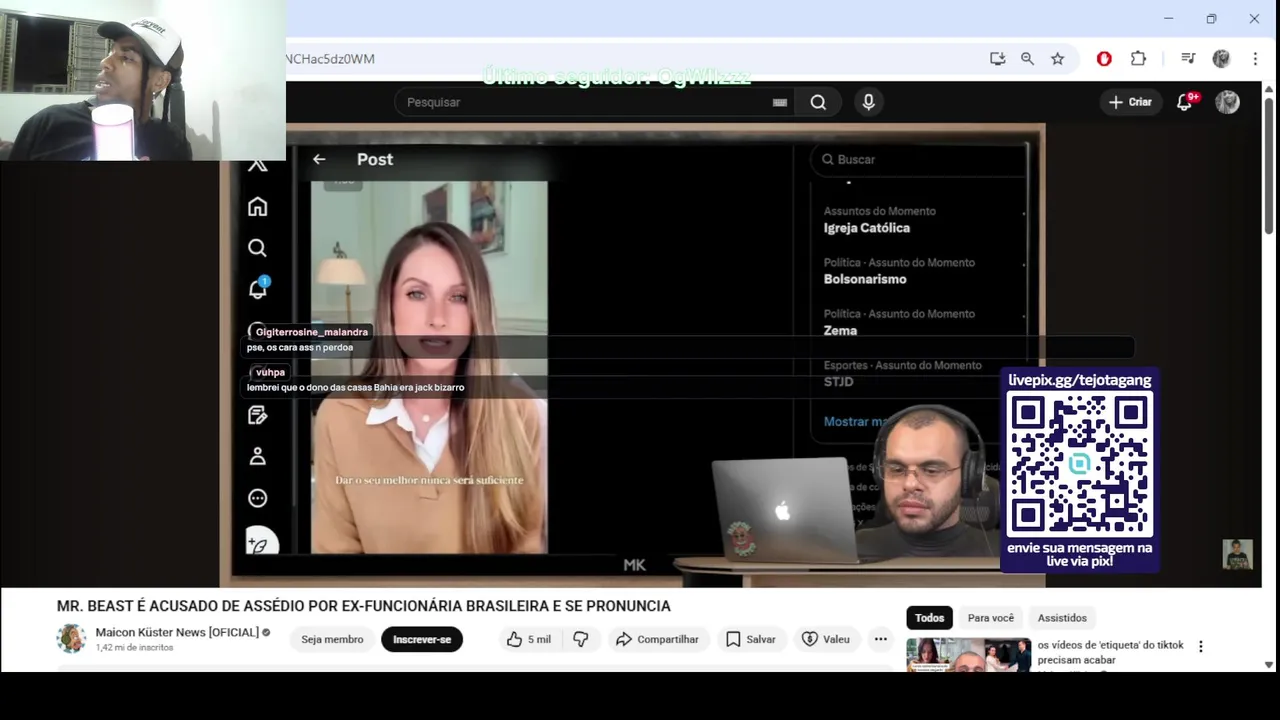Image resolution: width=1280 pixels, height=720 pixels.
Task: Click the lists icon in X sidebar
Action: [257, 415]
